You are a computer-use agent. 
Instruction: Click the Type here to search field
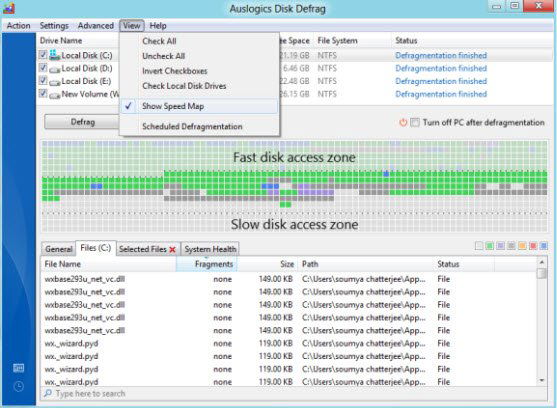(294, 393)
